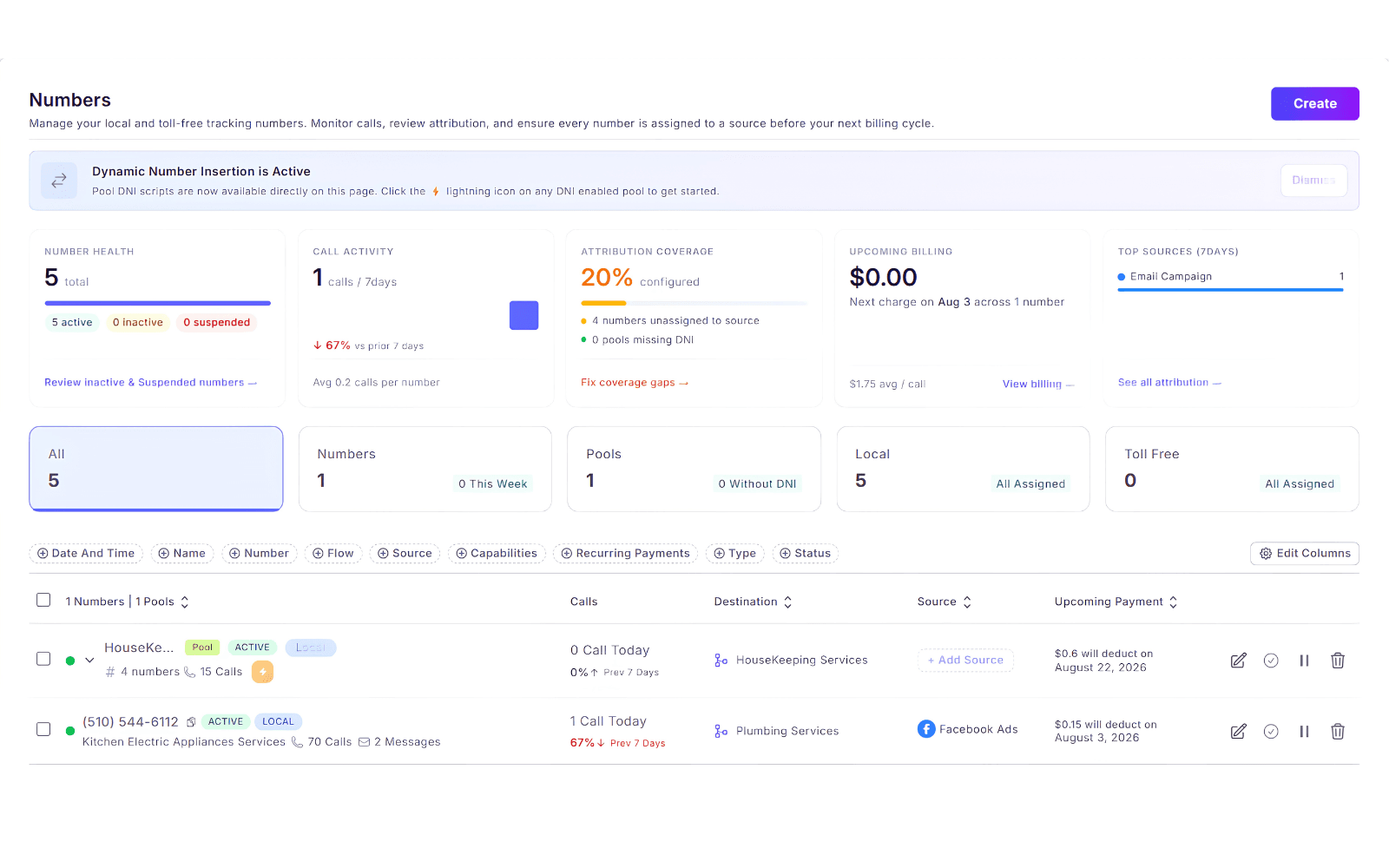1389x868 pixels.
Task: Click the DNI swap arrows icon in banner
Action: point(59,181)
